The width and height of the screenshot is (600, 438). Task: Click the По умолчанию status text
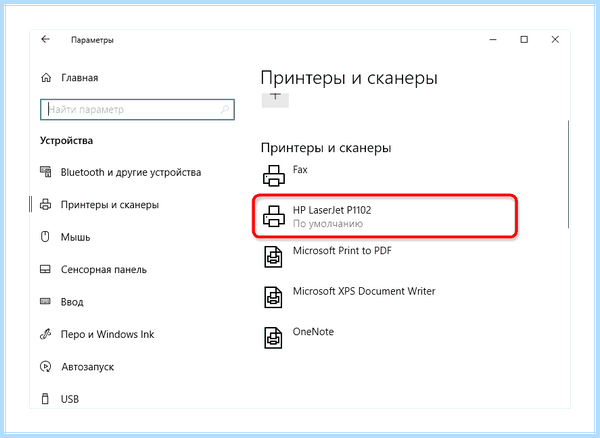(328, 224)
